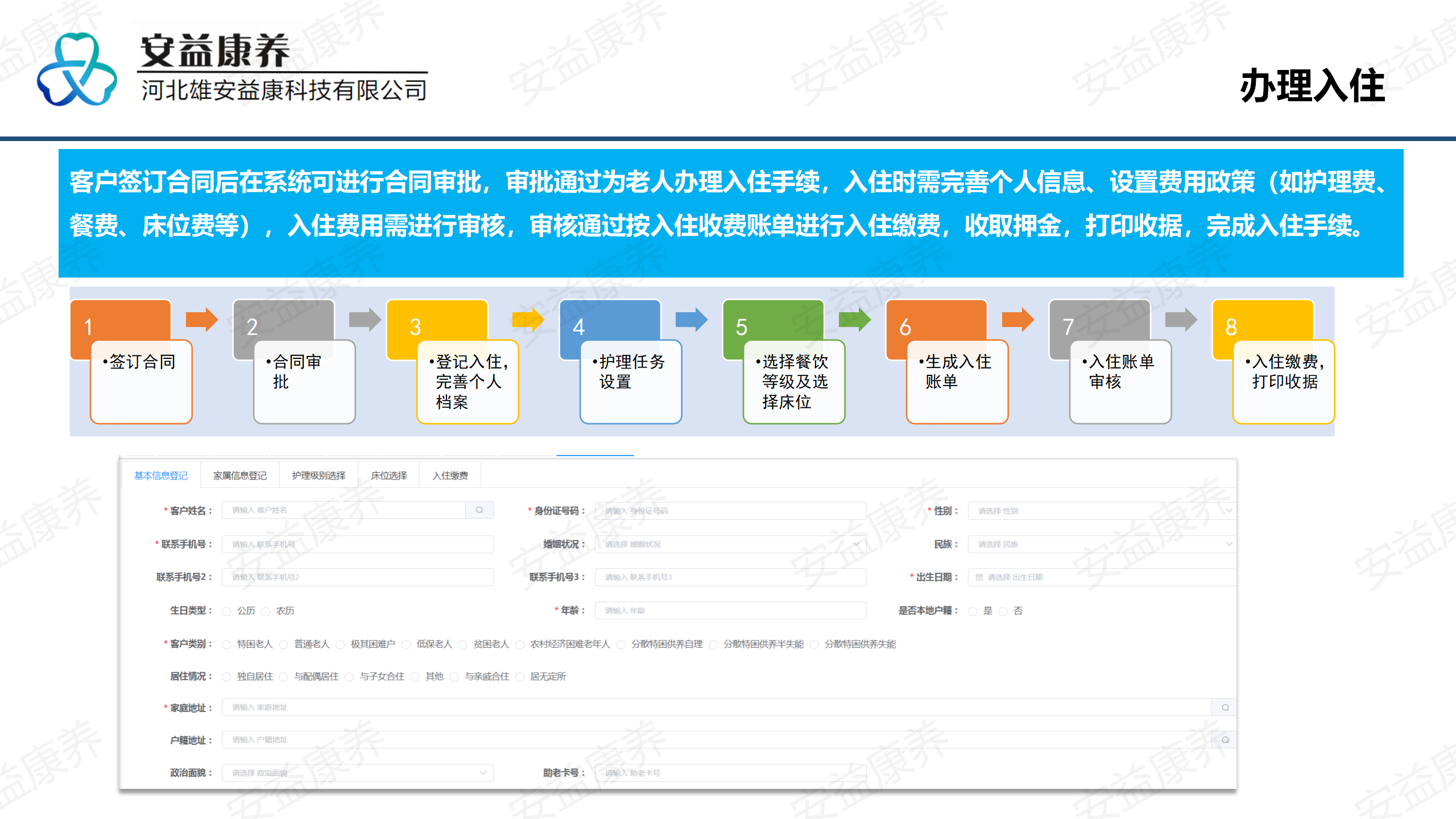The image size is (1456, 819).
Task: Switch to the 床位选择 tab
Action: coord(389,475)
